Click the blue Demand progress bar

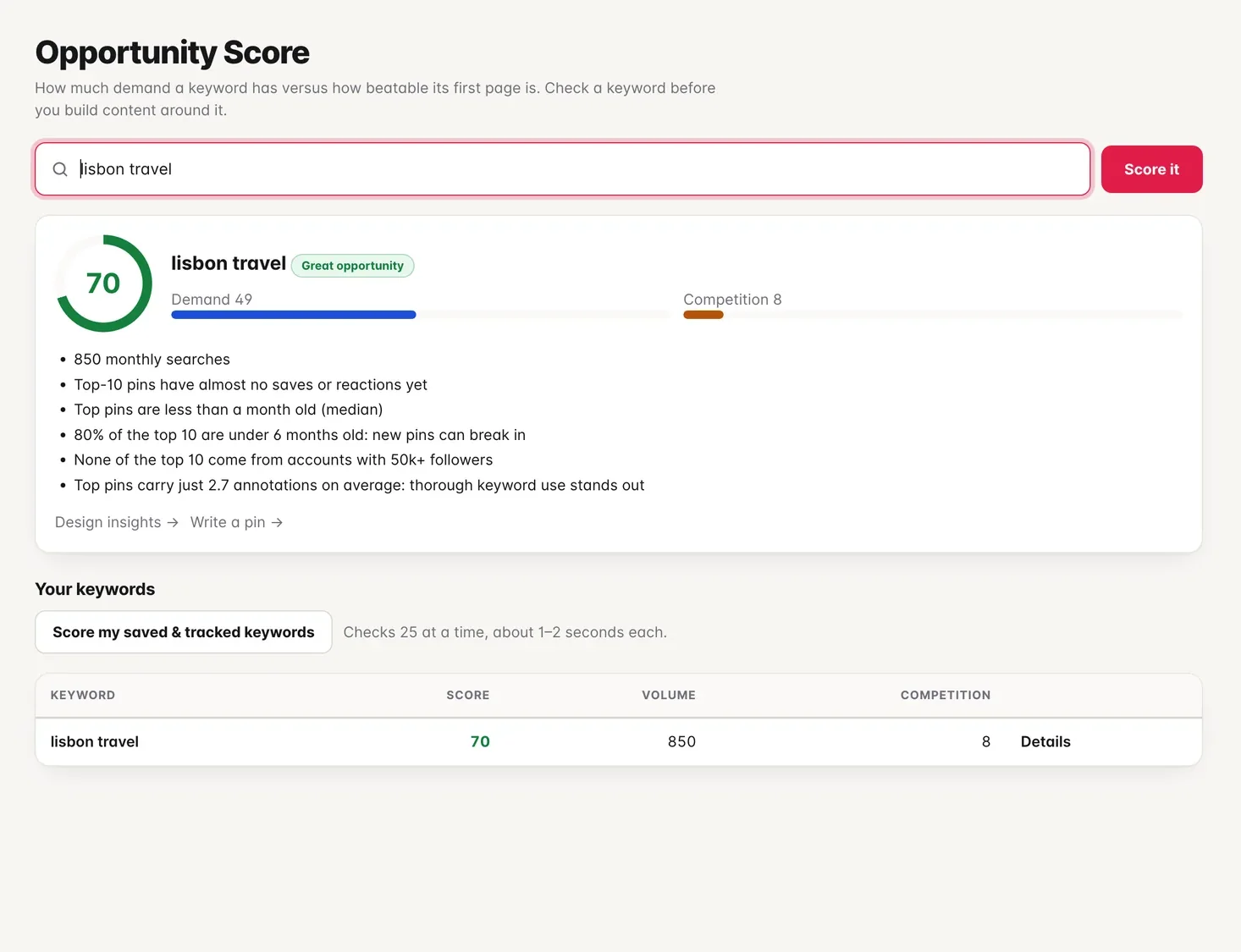[294, 315]
